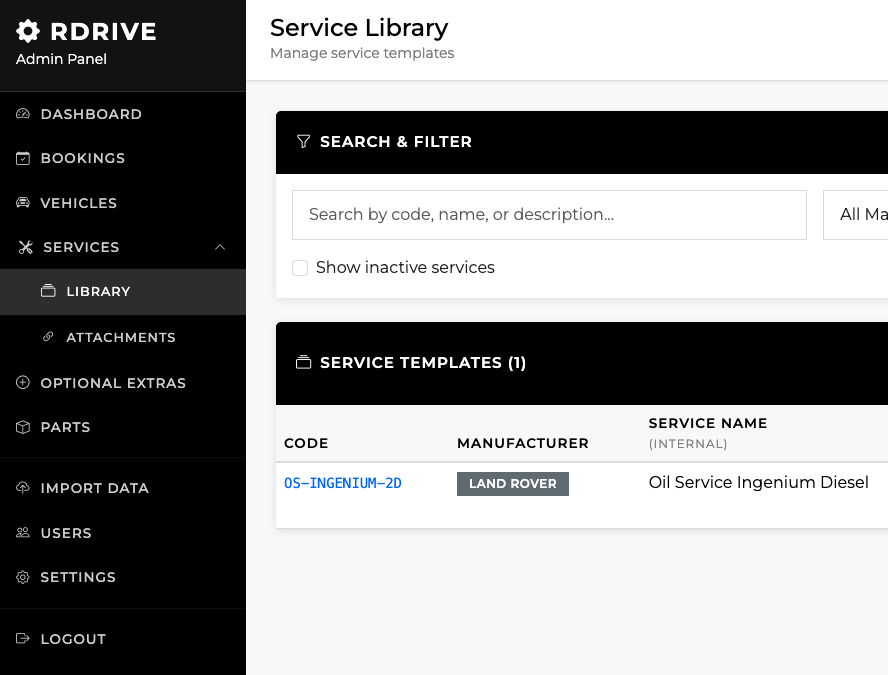Click the filter icon in Search & Filter header

pyautogui.click(x=304, y=142)
